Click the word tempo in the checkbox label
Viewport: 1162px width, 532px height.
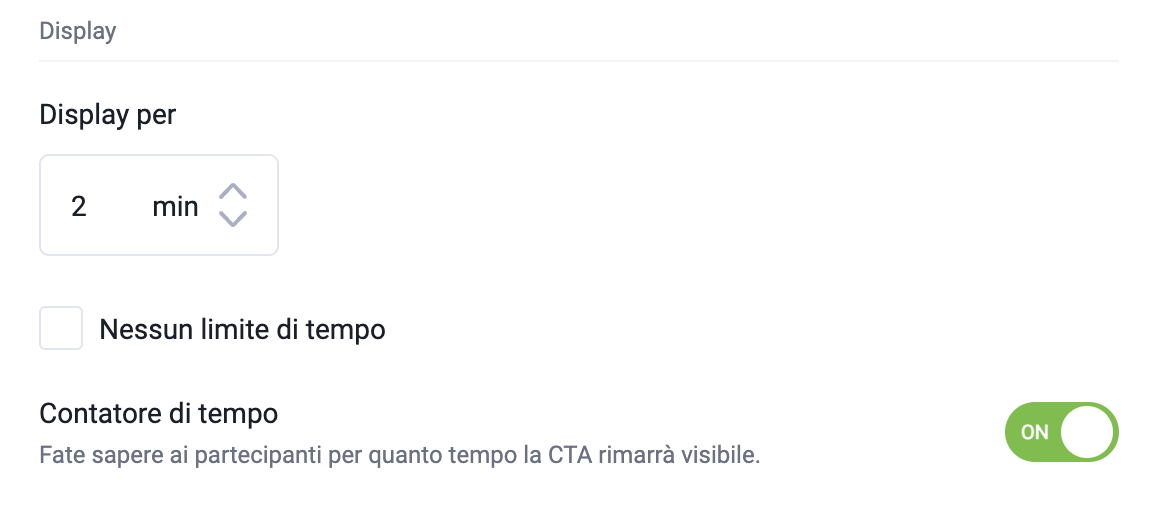[x=351, y=329]
